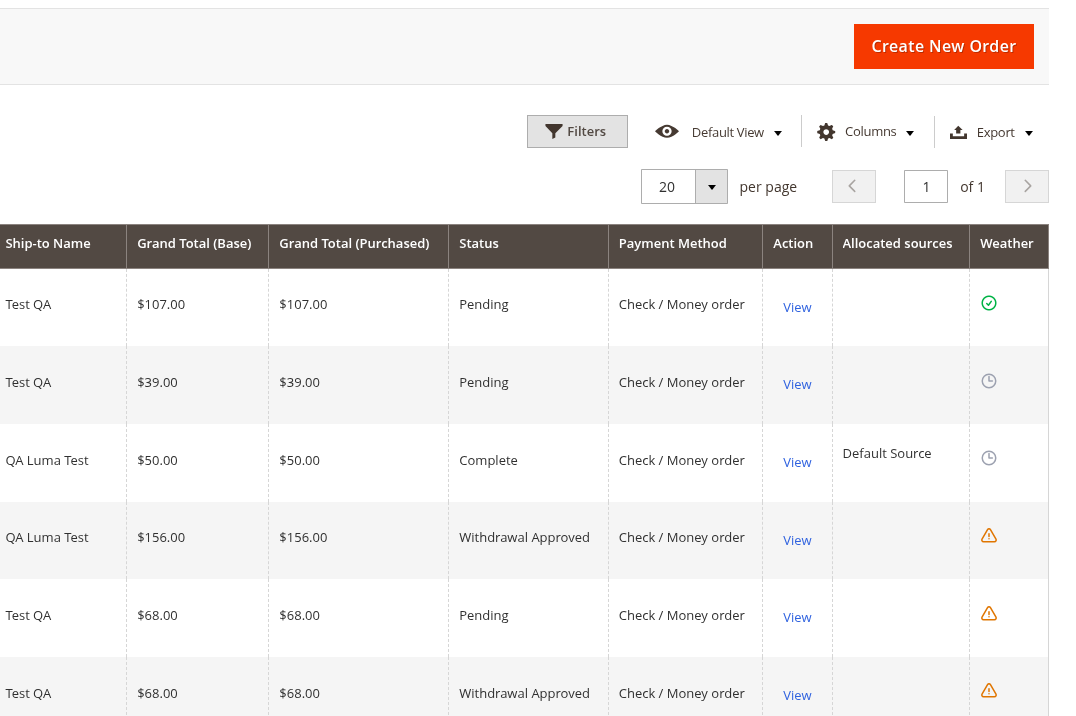Click the warning triangle icon for $156.00 order
The image size is (1076, 716).
click(989, 535)
